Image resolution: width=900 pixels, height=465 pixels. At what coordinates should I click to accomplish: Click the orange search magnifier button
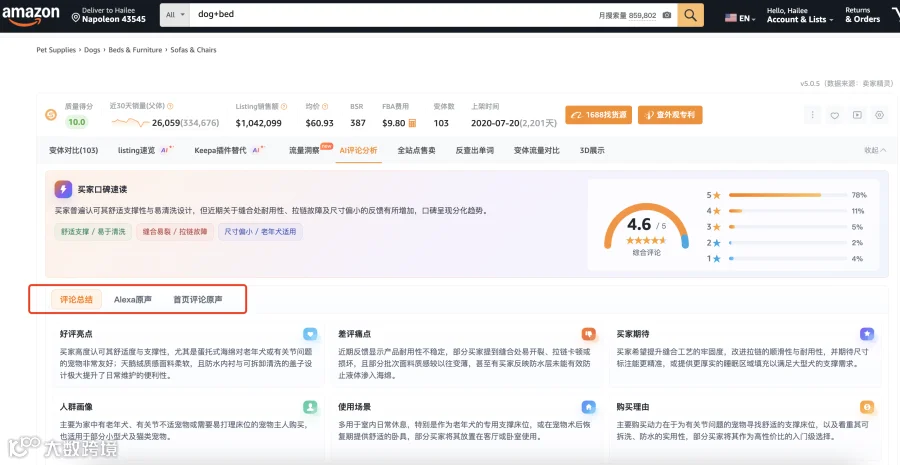coord(690,15)
